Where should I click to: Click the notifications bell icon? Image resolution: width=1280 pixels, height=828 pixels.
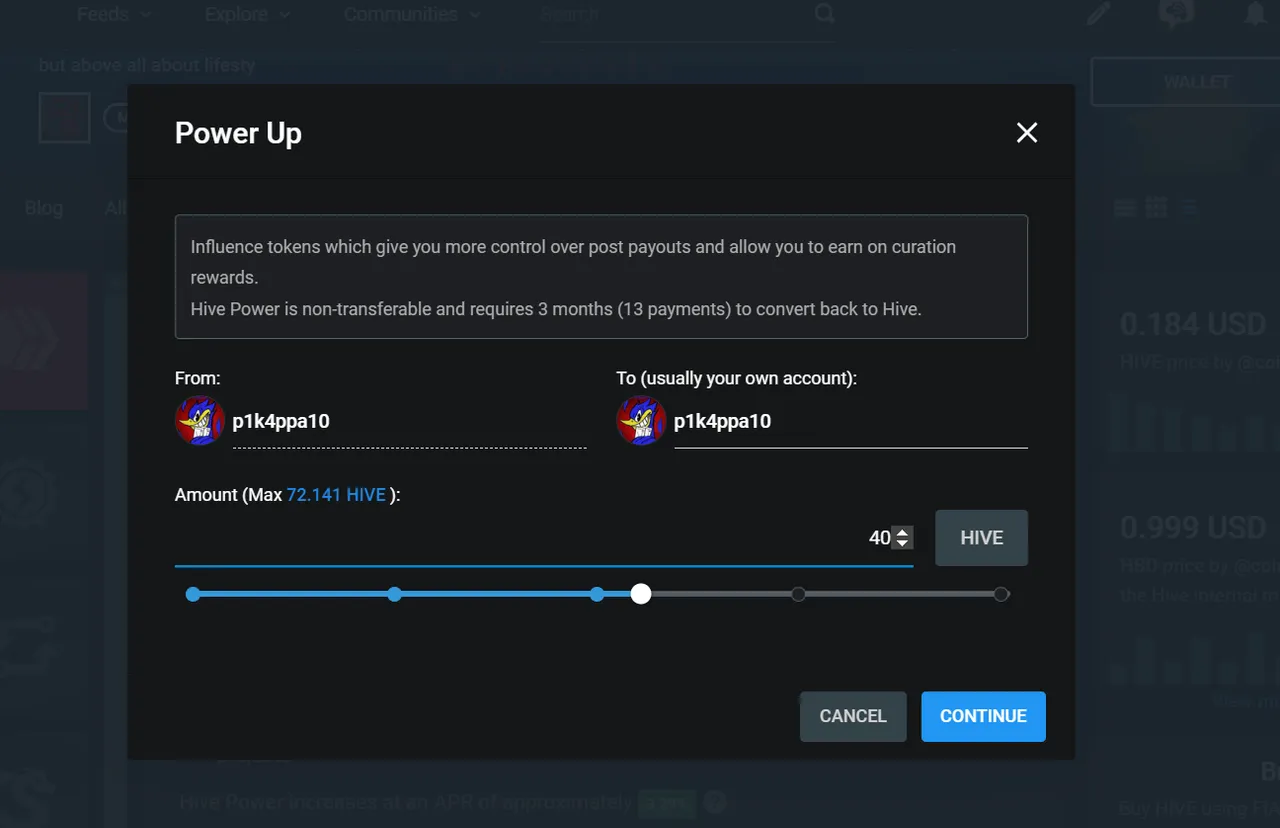(1255, 14)
